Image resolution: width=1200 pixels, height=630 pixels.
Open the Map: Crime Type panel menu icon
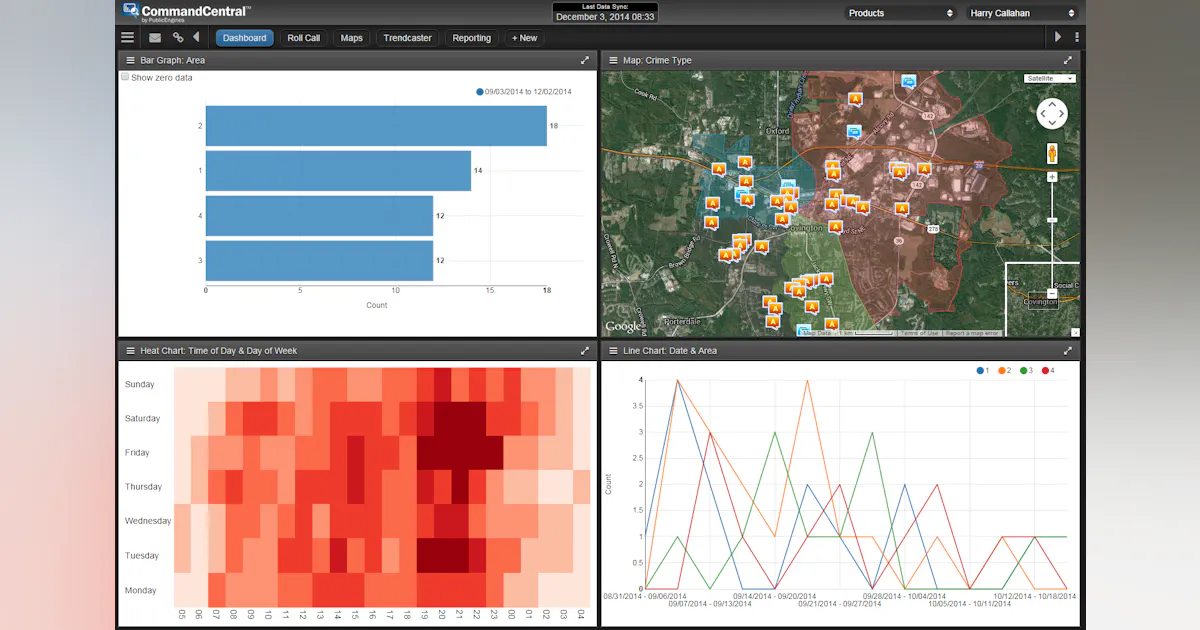[x=612, y=60]
